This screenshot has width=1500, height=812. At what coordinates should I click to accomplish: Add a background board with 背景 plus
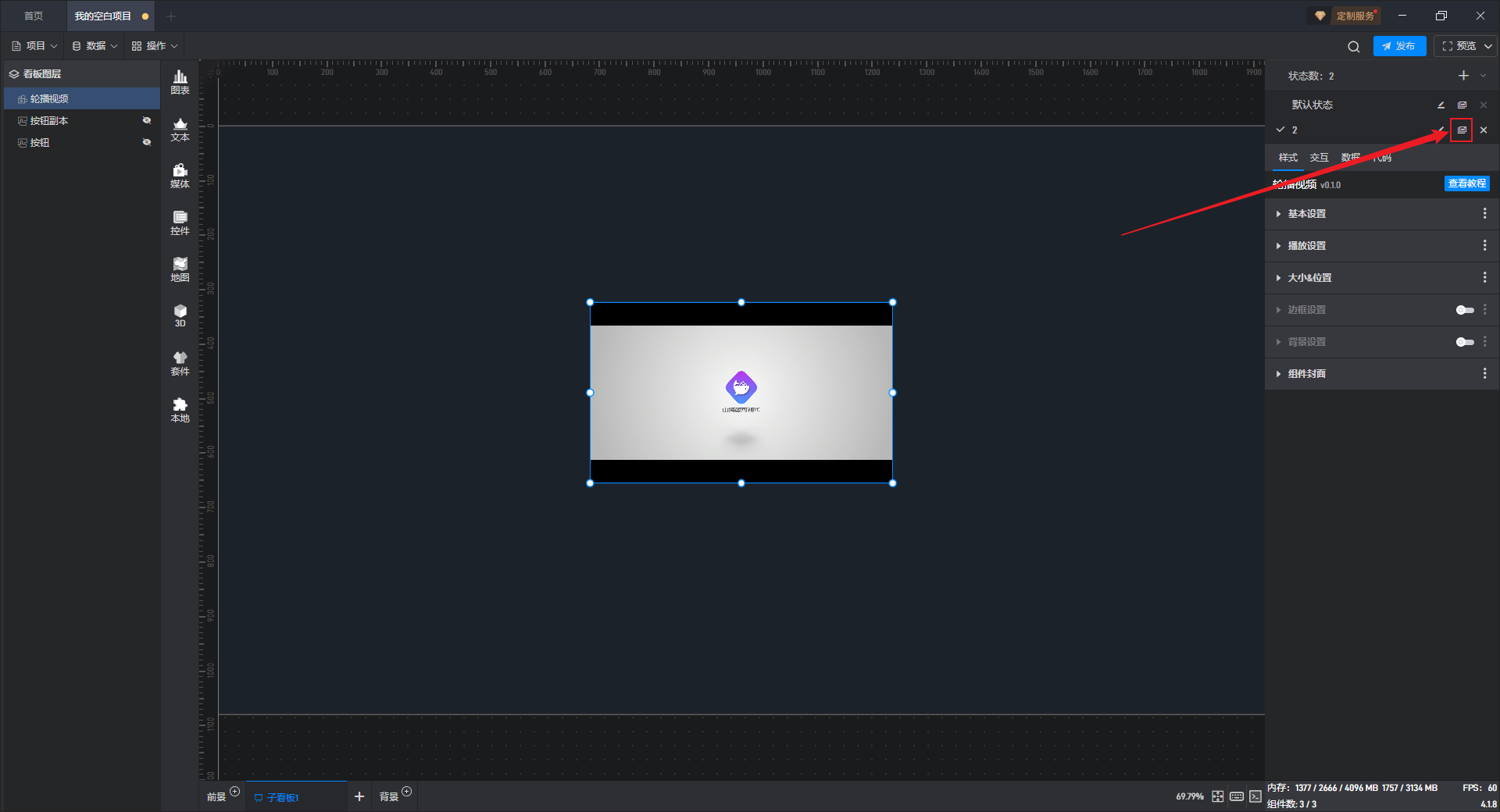[406, 792]
